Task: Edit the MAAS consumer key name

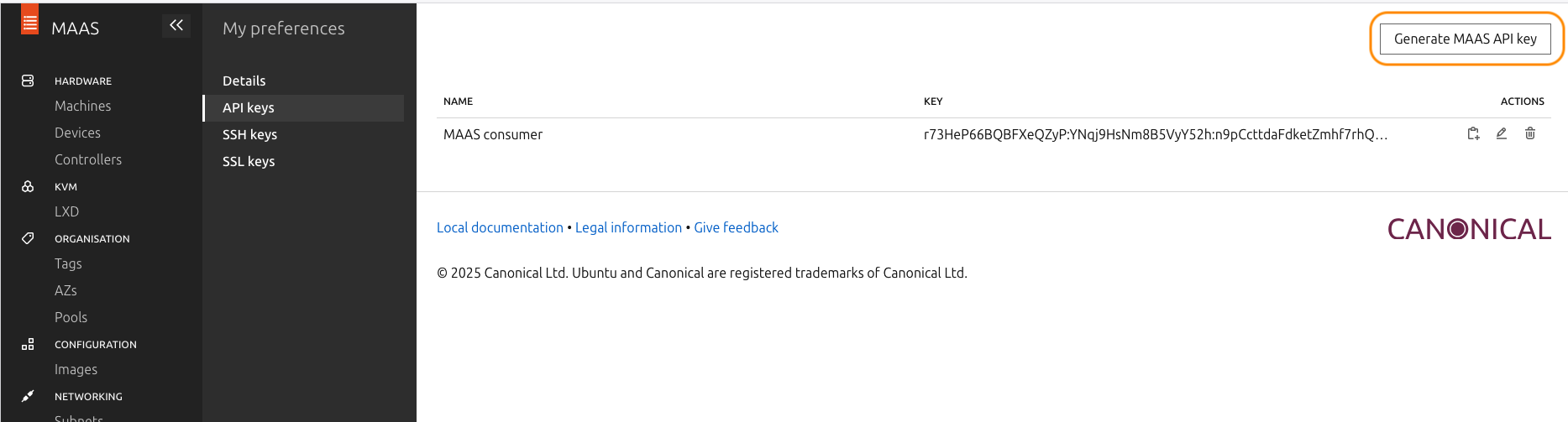Action: point(1502,133)
